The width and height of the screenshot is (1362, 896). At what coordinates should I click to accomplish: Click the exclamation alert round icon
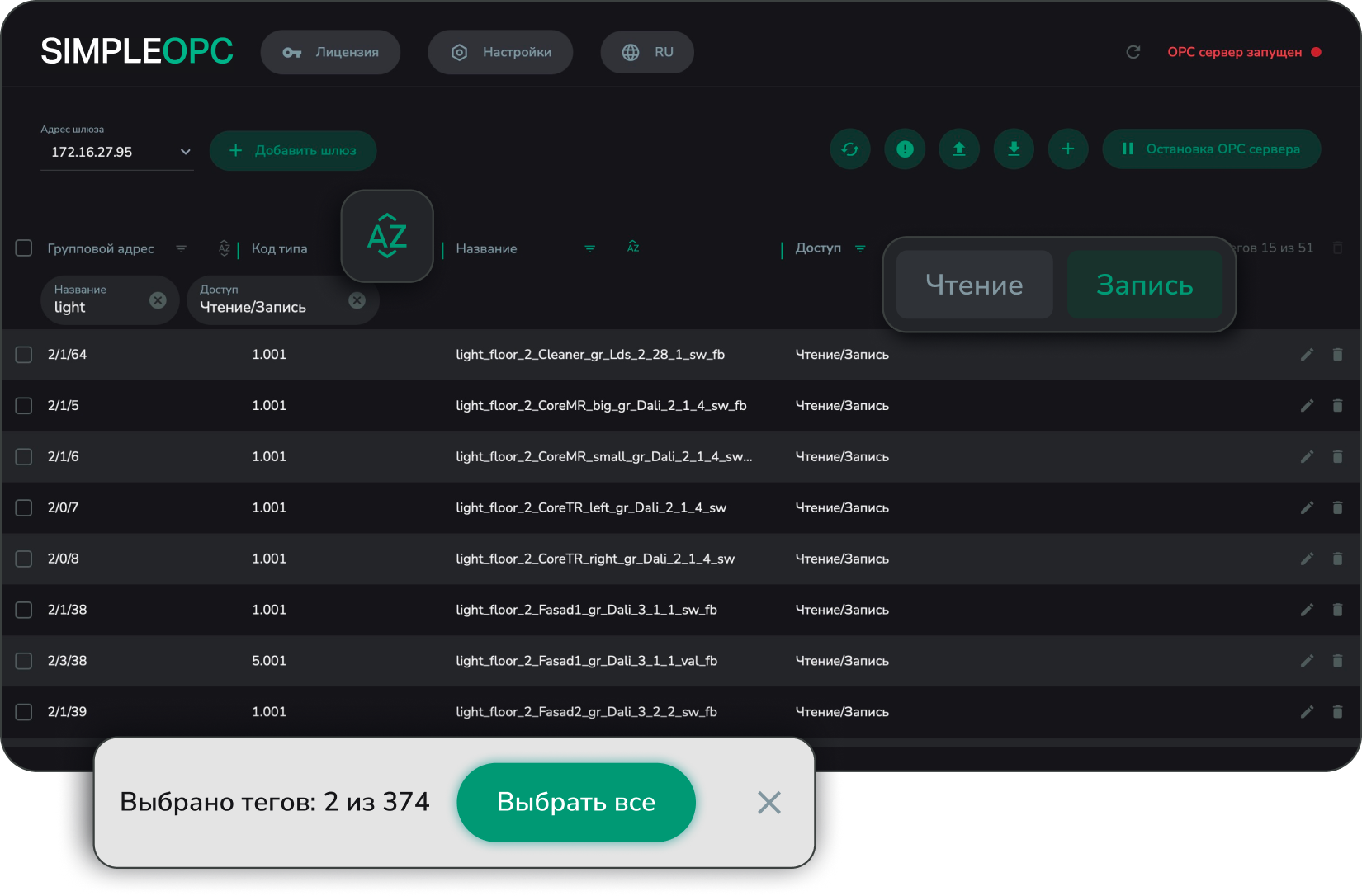[x=905, y=149]
